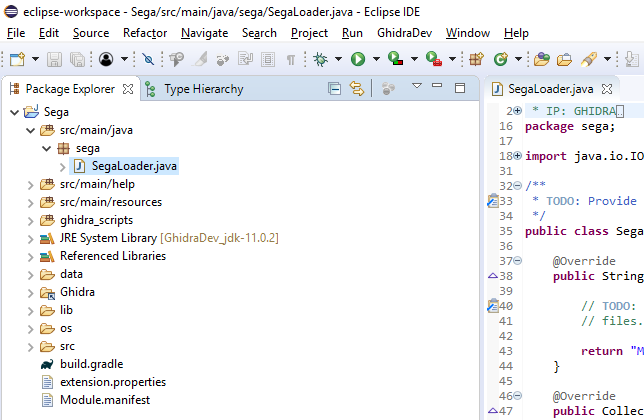Expand Referenced Libraries node
This screenshot has width=644, height=420.
point(30,257)
